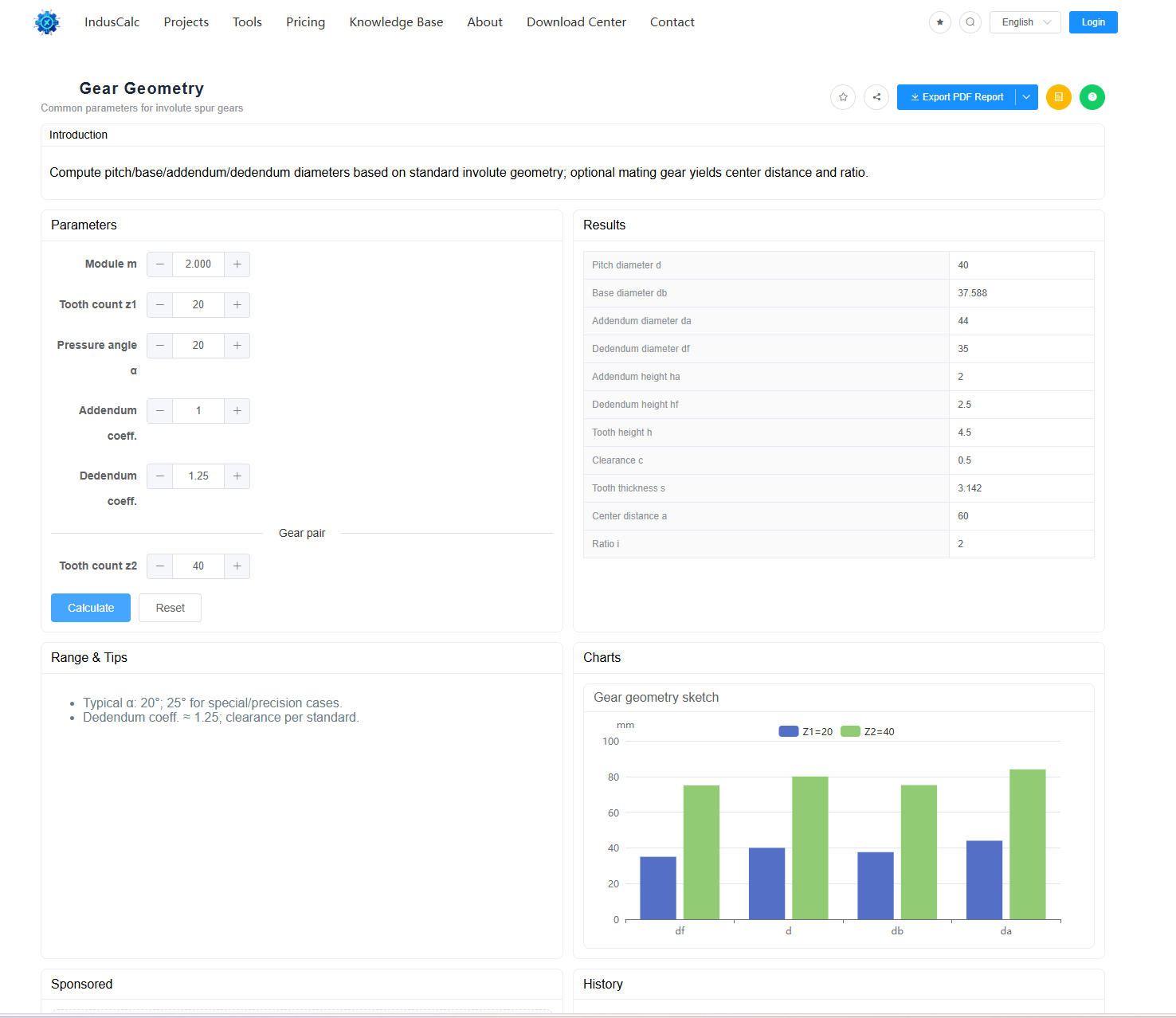Select Tooth thickness s value 3.142
This screenshot has height=1018, width=1176.
pyautogui.click(x=970, y=488)
